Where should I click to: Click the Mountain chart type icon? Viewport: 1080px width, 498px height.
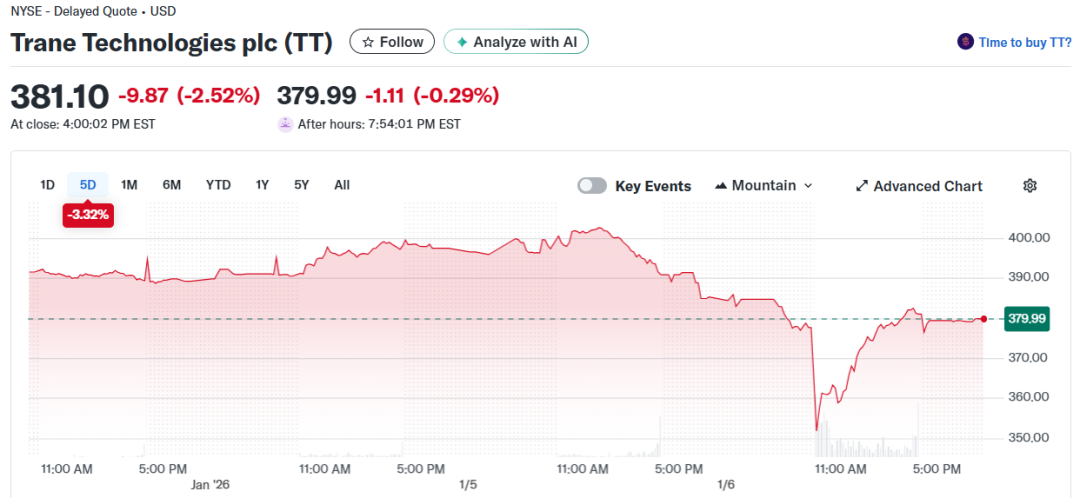[721, 186]
